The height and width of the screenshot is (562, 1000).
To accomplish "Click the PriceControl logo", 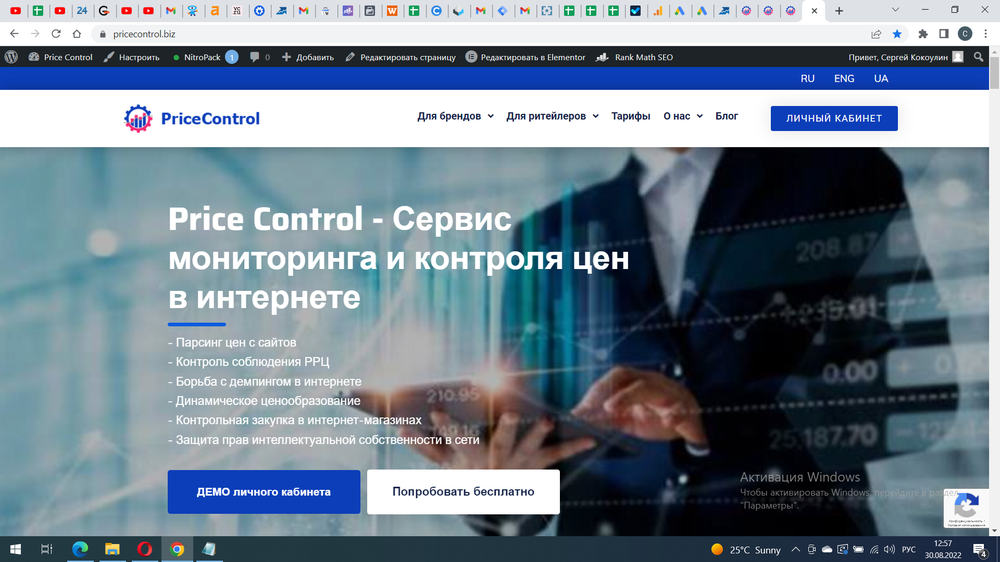I will tap(192, 119).
